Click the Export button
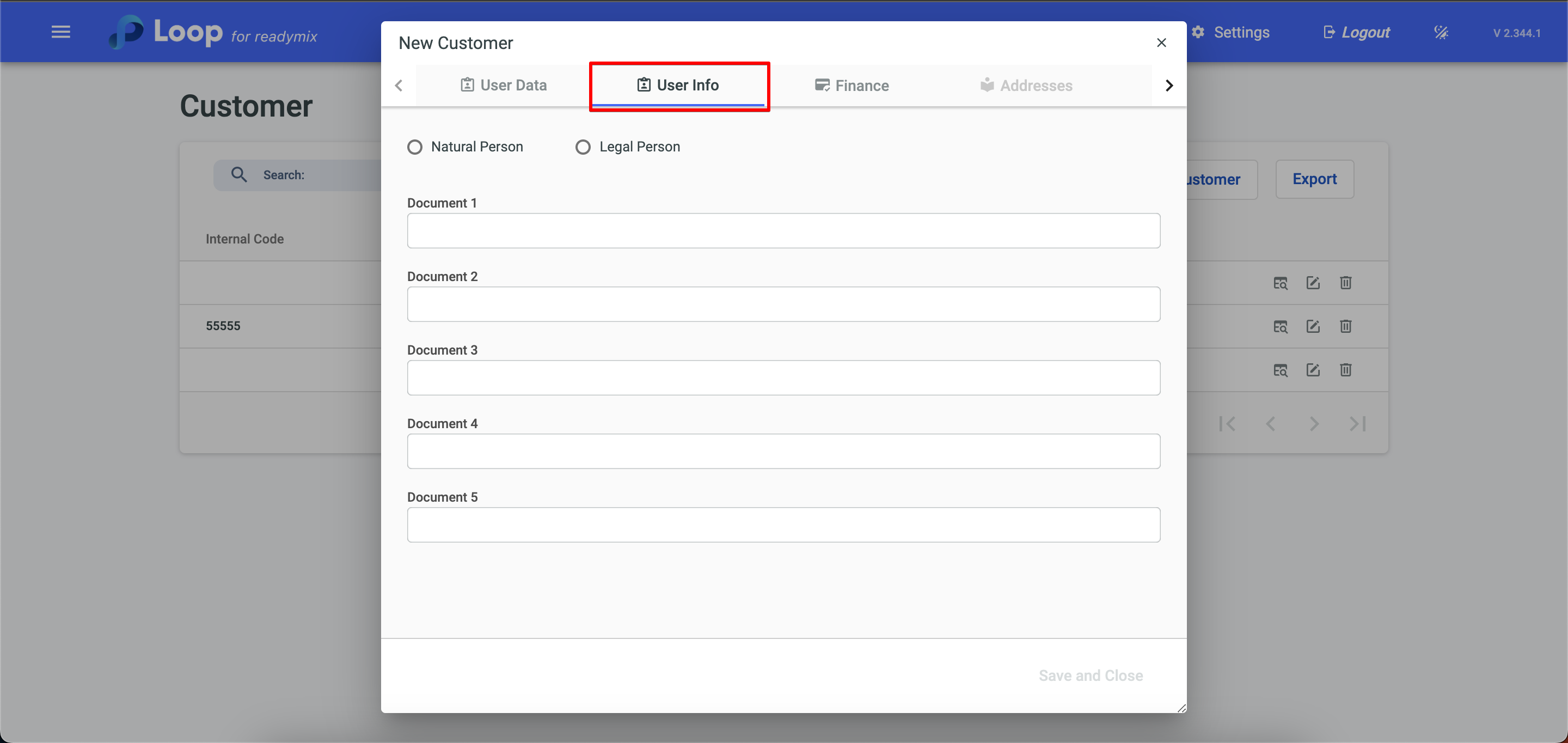Screen dimensions: 1568x743 (1314, 179)
